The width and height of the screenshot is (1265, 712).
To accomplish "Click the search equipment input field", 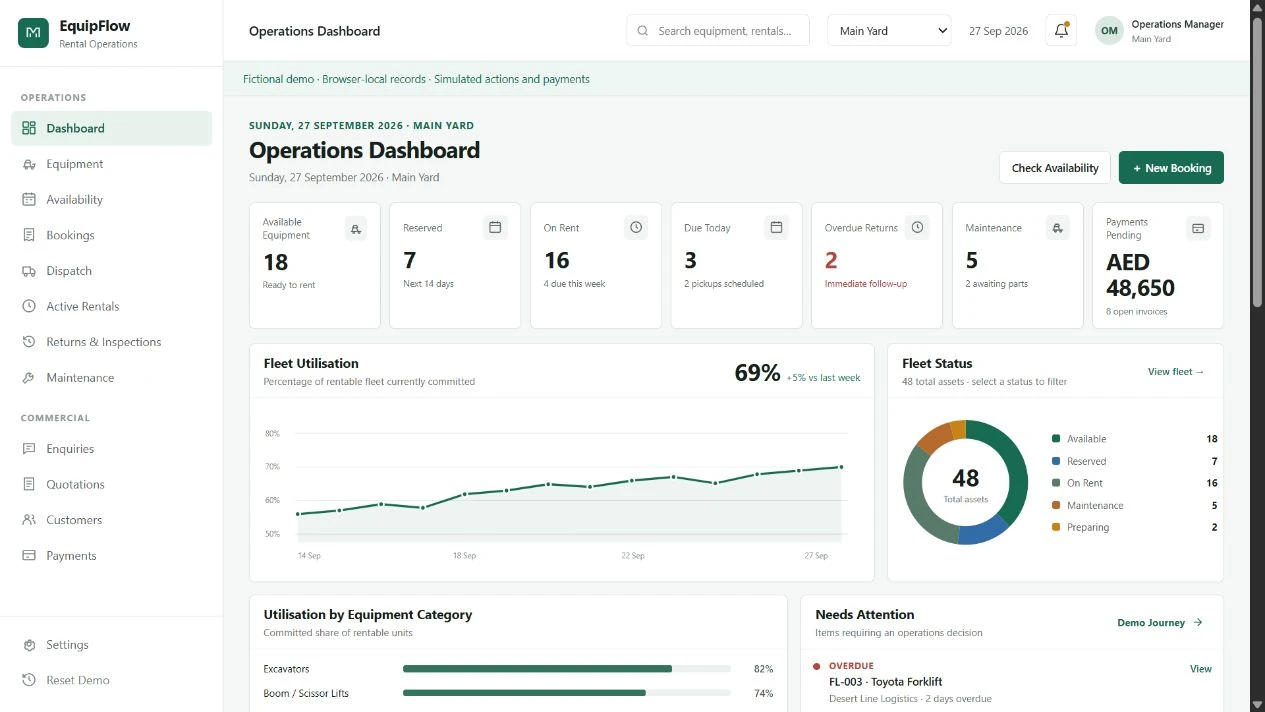I will point(718,31).
